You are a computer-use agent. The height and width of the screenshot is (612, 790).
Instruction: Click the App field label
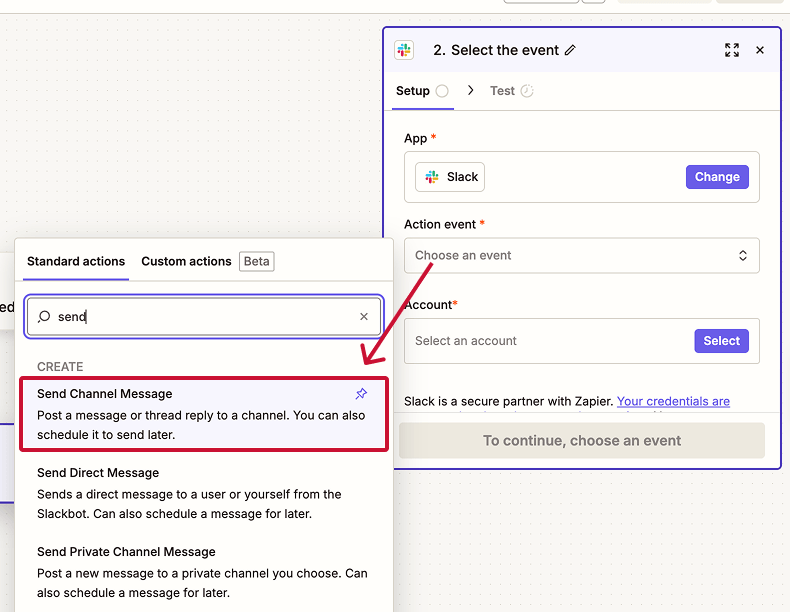point(416,139)
